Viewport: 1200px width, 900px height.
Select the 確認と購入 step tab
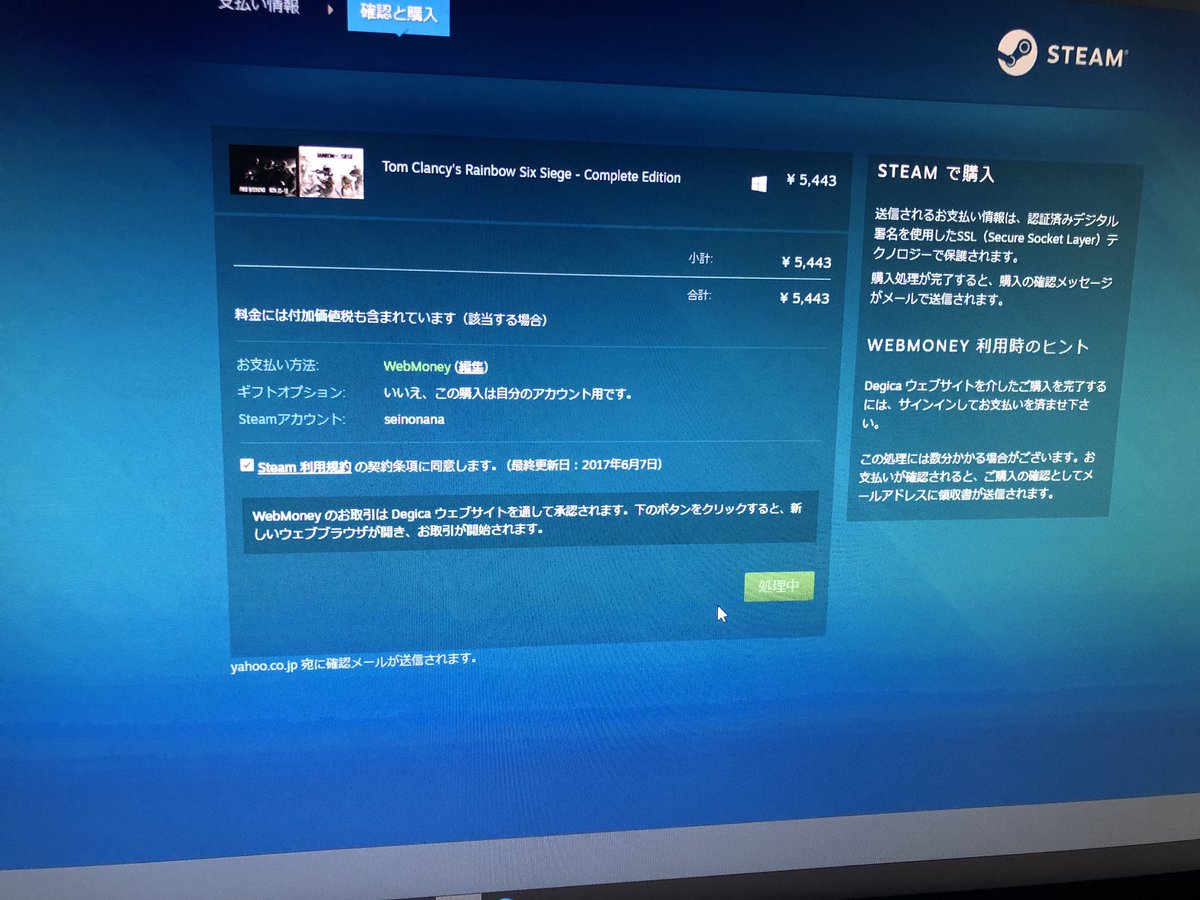pyautogui.click(x=398, y=15)
